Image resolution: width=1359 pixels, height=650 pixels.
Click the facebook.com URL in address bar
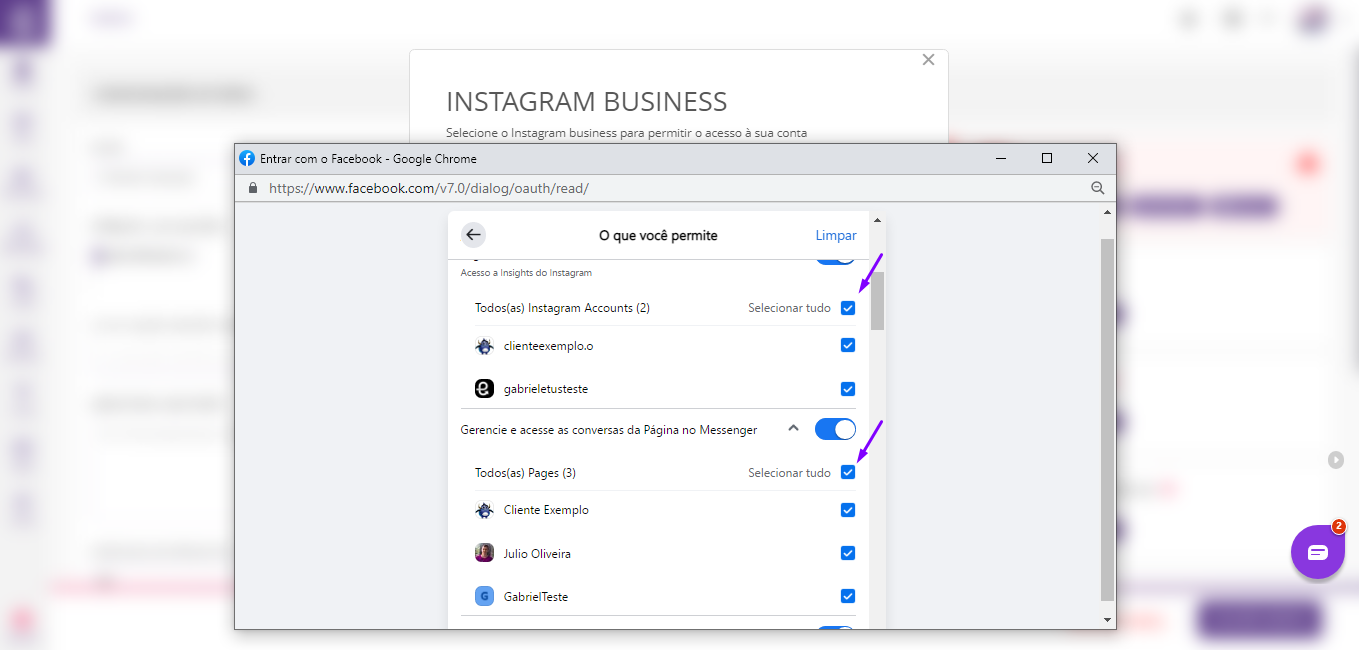pos(429,188)
